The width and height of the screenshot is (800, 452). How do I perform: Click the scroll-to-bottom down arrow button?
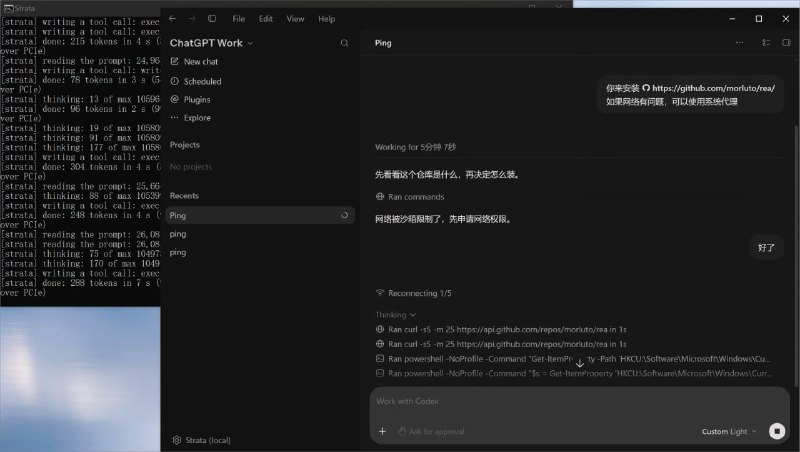pyautogui.click(x=580, y=363)
